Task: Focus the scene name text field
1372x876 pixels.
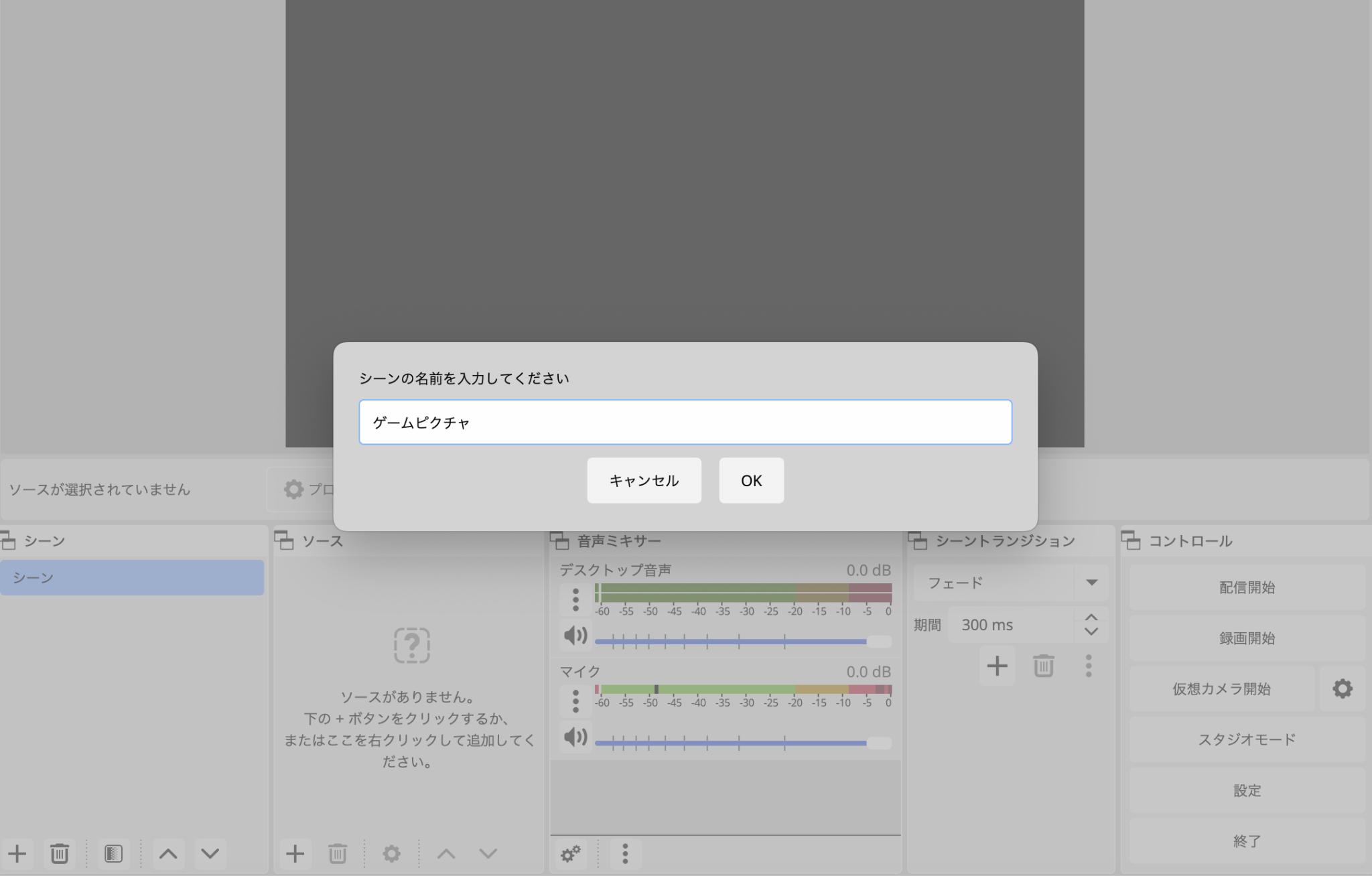Action: [685, 422]
